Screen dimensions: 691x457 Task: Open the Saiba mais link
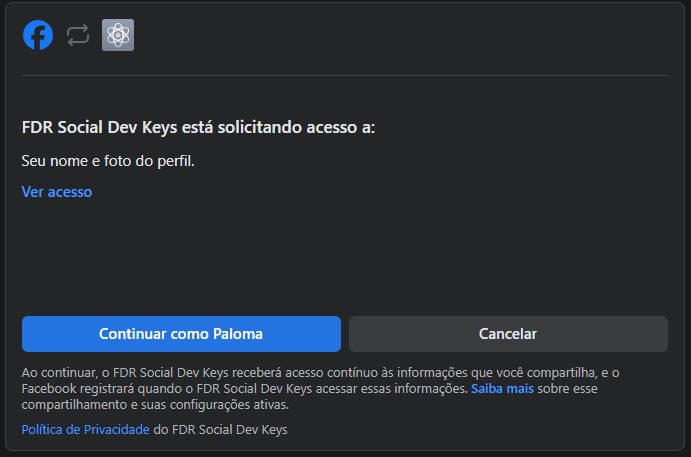[x=502, y=389]
